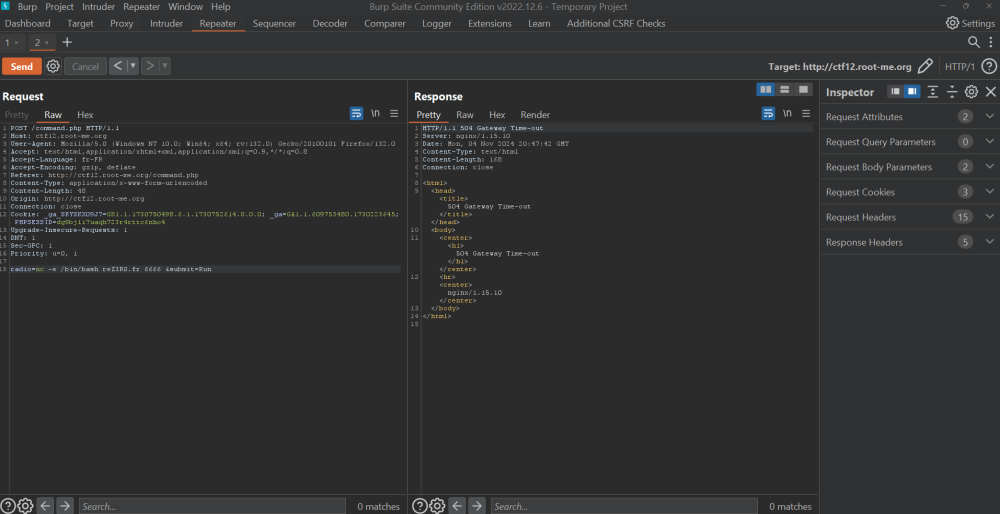Open the Settings button
This screenshot has height=514, width=1000.
click(x=970, y=23)
